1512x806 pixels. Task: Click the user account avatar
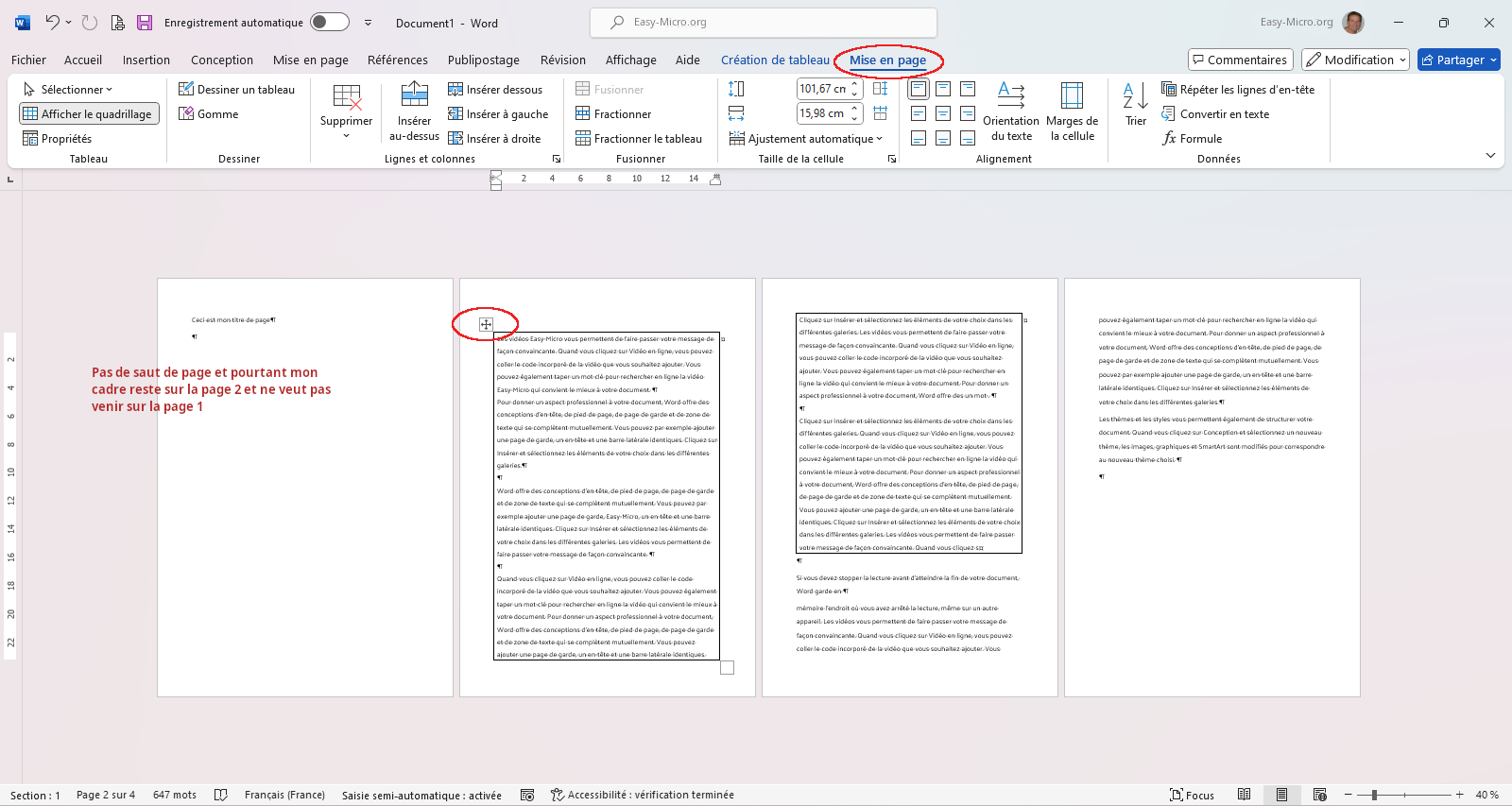tap(1353, 22)
